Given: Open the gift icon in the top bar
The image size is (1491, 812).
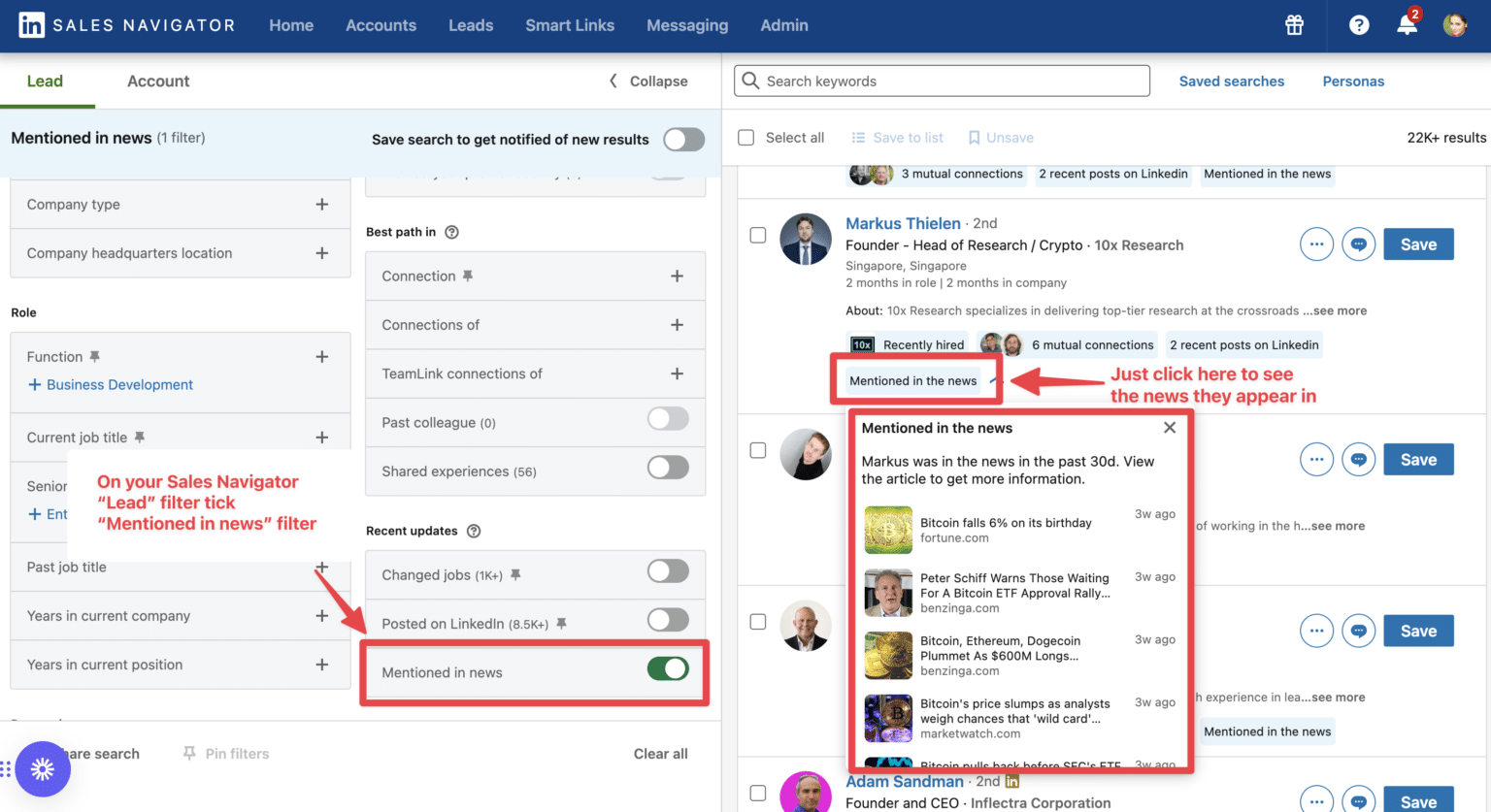Looking at the screenshot, I should tap(1294, 25).
